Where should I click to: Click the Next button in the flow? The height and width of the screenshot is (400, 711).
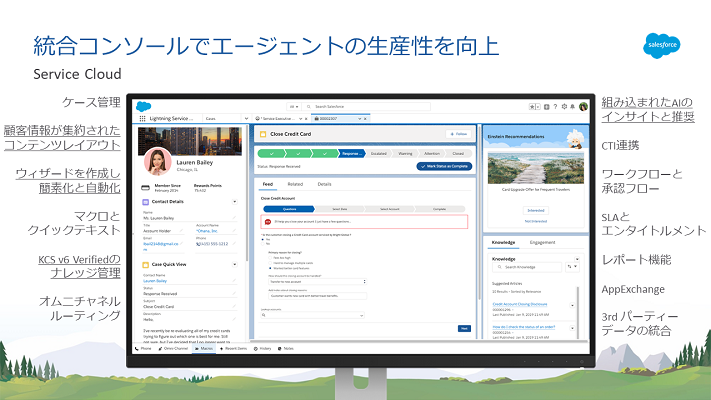[464, 328]
